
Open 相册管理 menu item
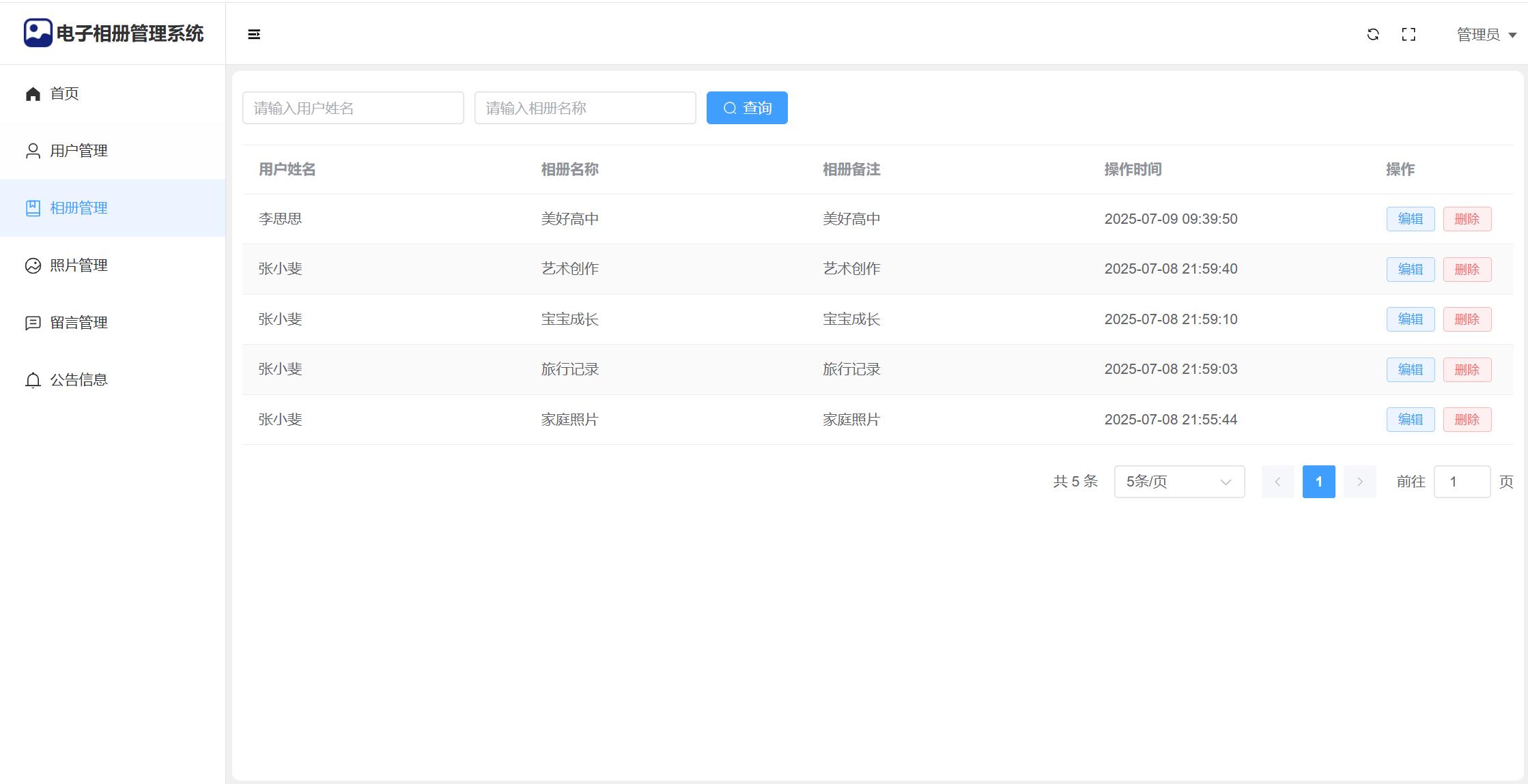pos(79,208)
